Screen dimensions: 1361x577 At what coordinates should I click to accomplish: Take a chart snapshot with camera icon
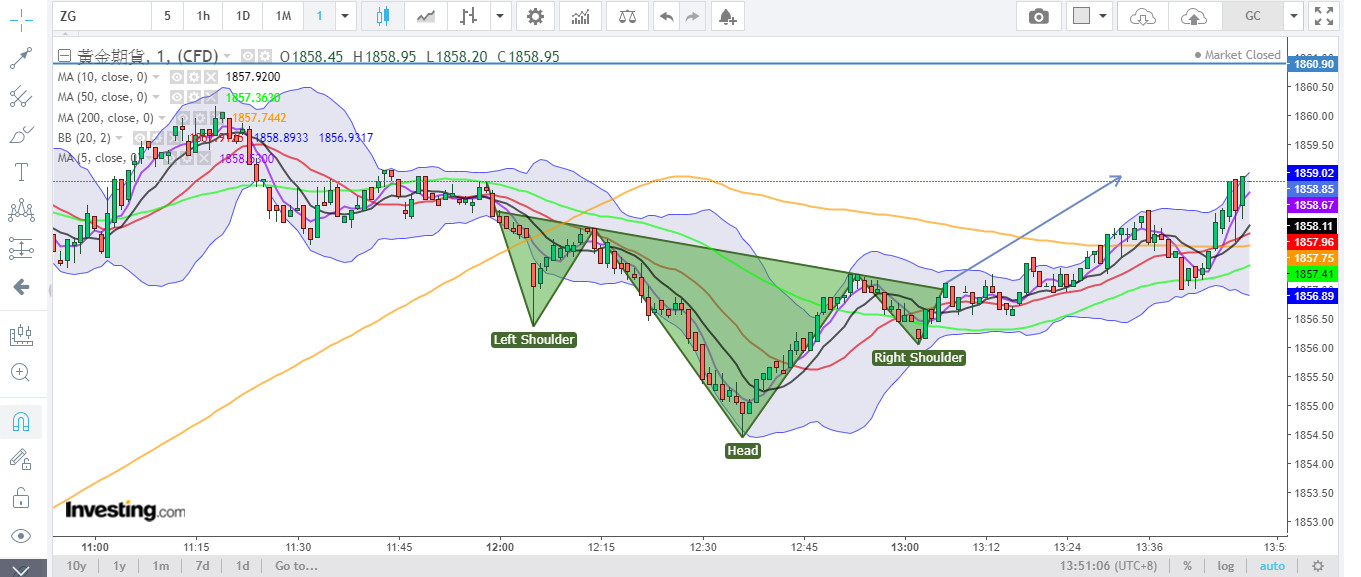click(x=1039, y=16)
